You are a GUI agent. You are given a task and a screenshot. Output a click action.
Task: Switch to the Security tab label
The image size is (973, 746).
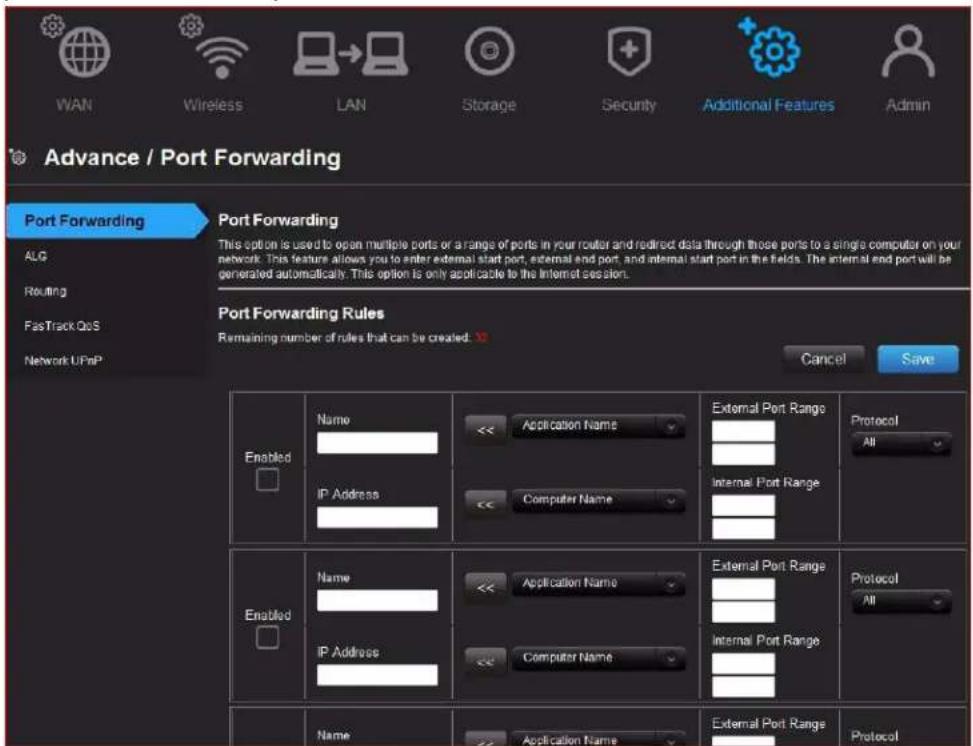tap(629, 106)
